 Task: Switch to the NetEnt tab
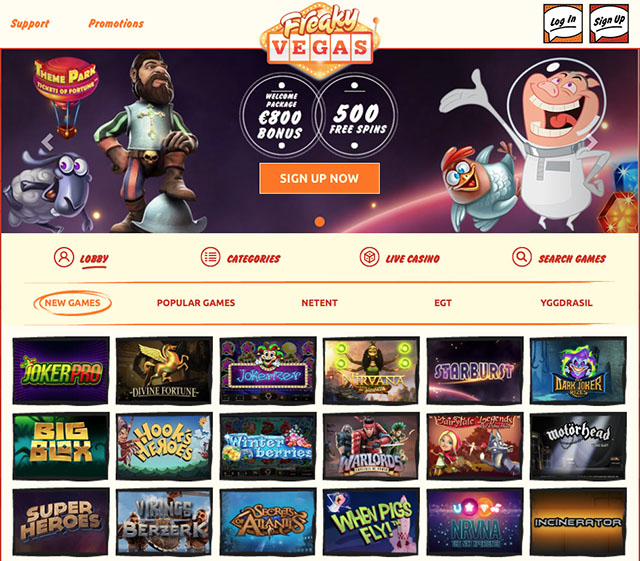[x=319, y=303]
